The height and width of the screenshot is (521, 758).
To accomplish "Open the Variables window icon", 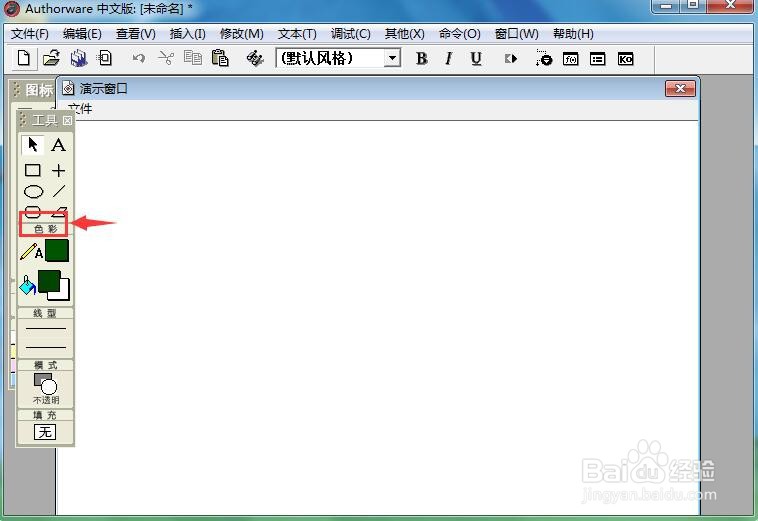I will (598, 59).
